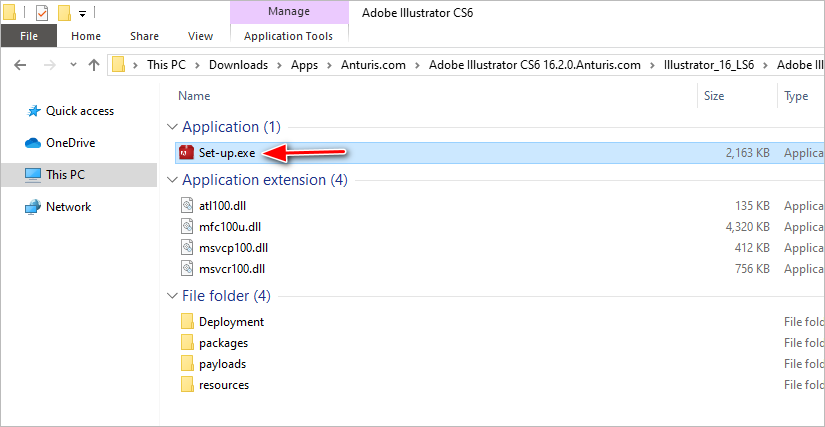Click the Deployment folder icon

[186, 322]
